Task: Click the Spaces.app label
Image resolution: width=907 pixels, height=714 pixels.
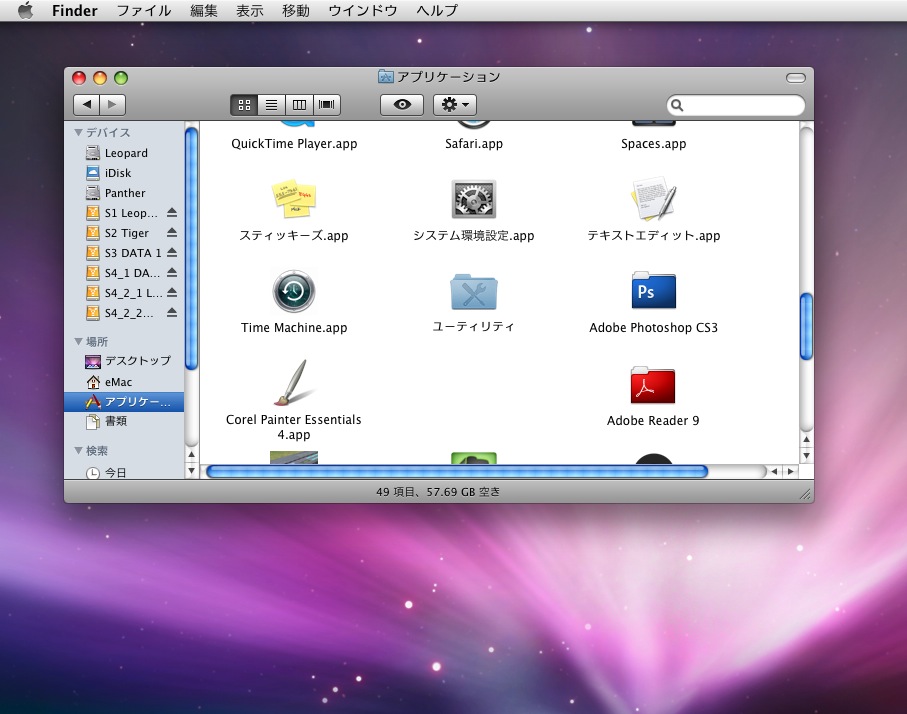Action: [x=654, y=143]
